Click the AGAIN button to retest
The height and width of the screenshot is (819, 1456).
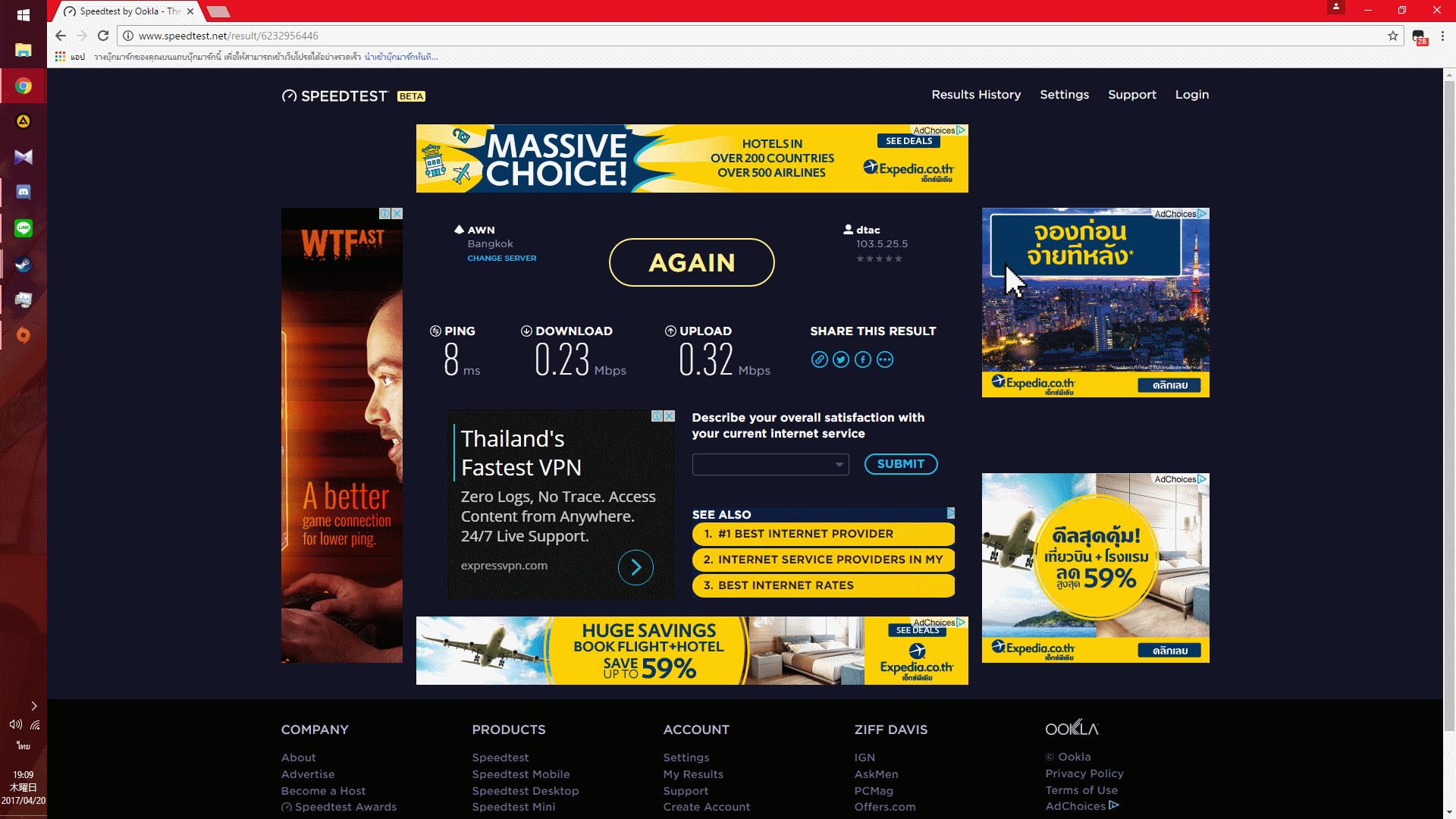pos(692,262)
